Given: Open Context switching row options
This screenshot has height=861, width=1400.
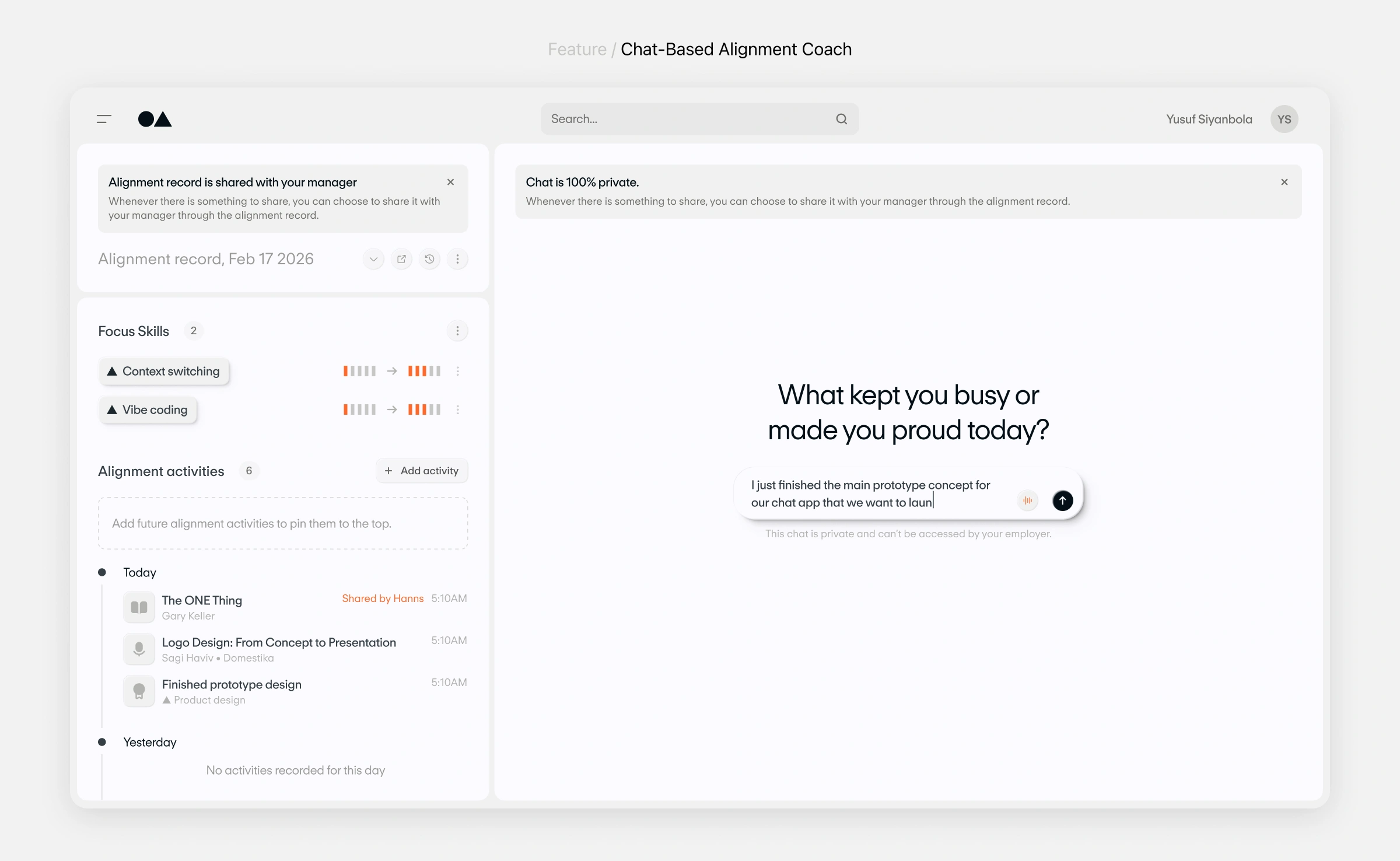Looking at the screenshot, I should click(458, 371).
